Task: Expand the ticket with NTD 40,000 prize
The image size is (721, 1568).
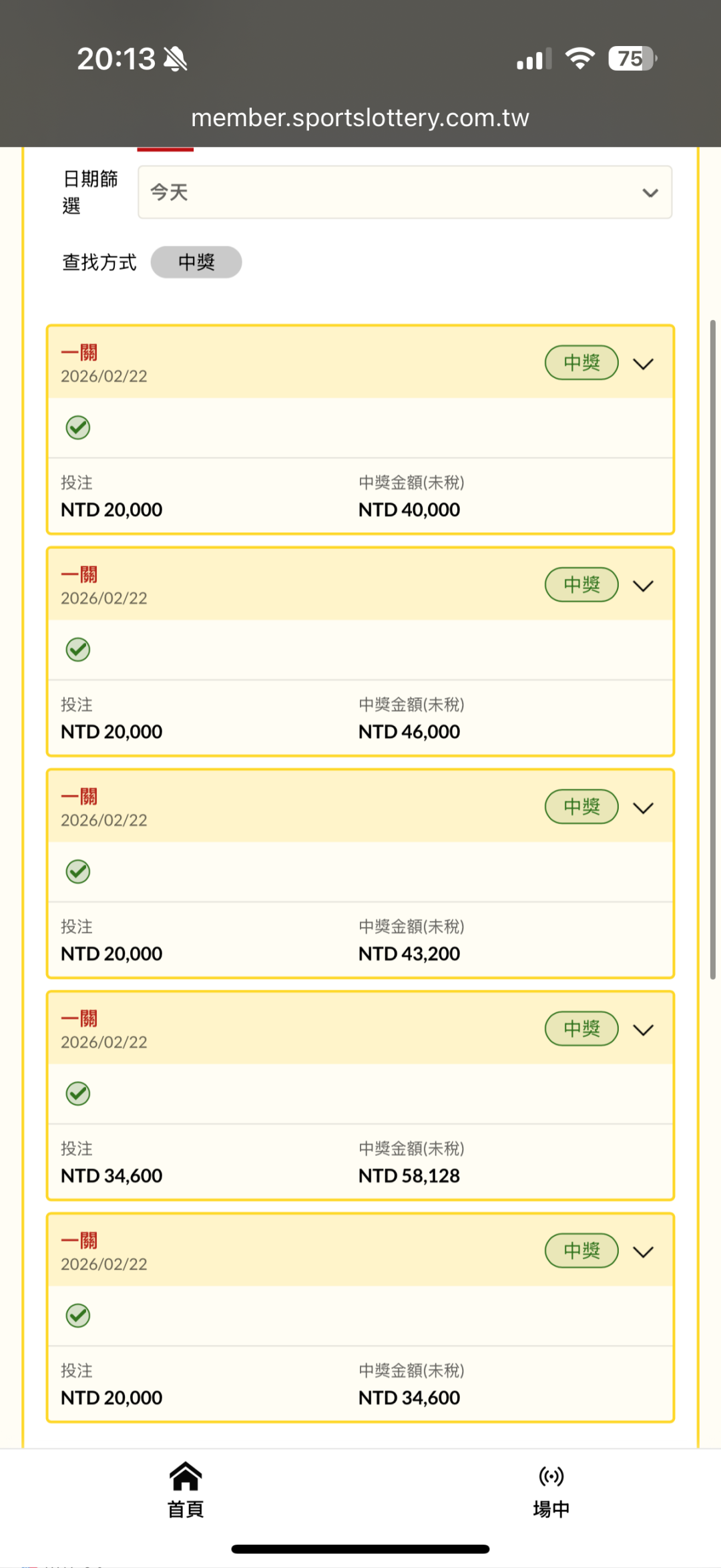Action: (x=643, y=364)
